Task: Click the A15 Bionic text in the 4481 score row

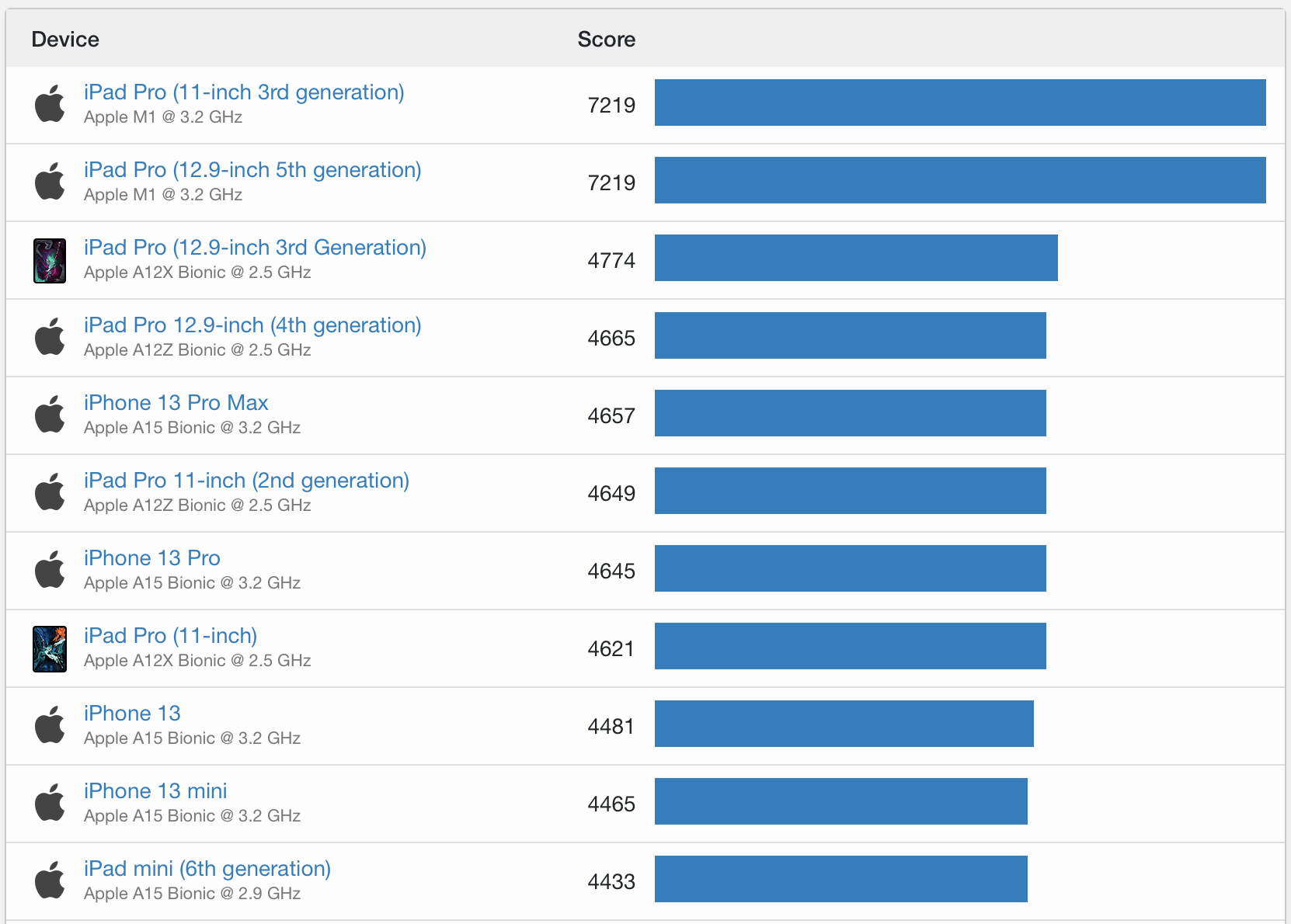Action: click(x=192, y=738)
